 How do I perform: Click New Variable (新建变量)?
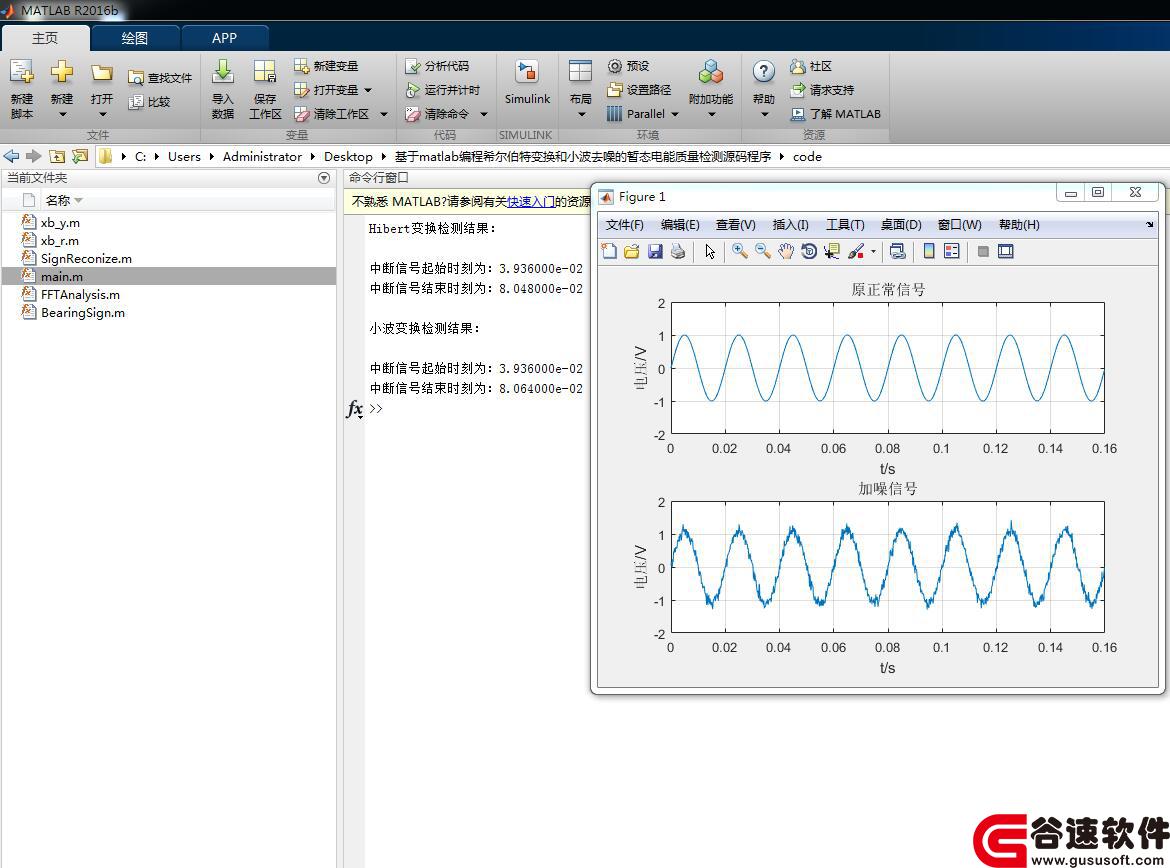click(326, 66)
